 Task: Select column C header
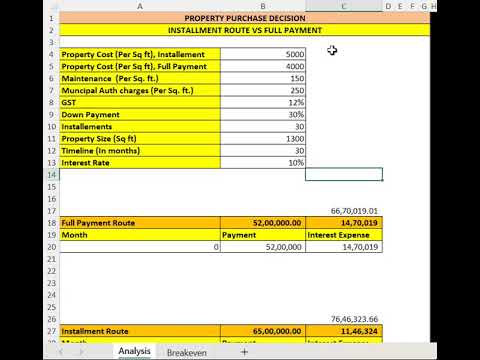click(344, 6)
